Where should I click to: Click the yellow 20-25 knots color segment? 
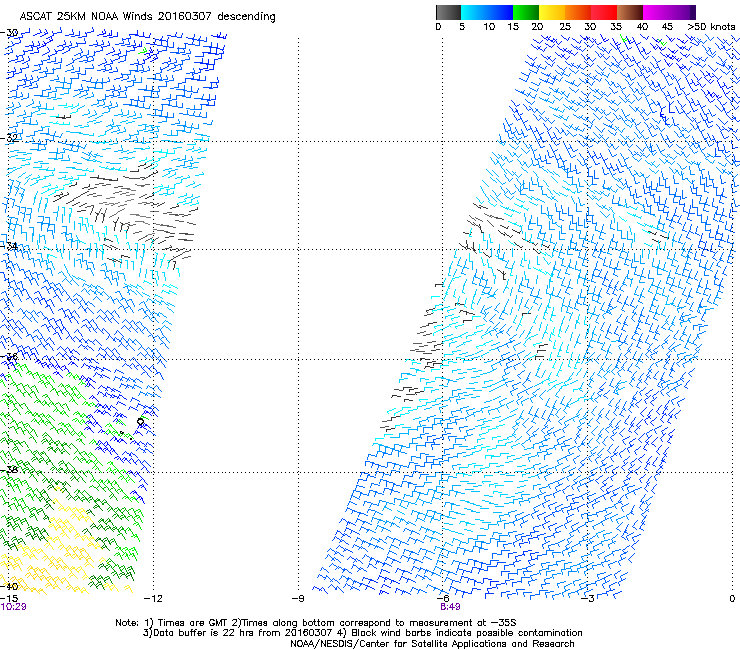pos(552,12)
